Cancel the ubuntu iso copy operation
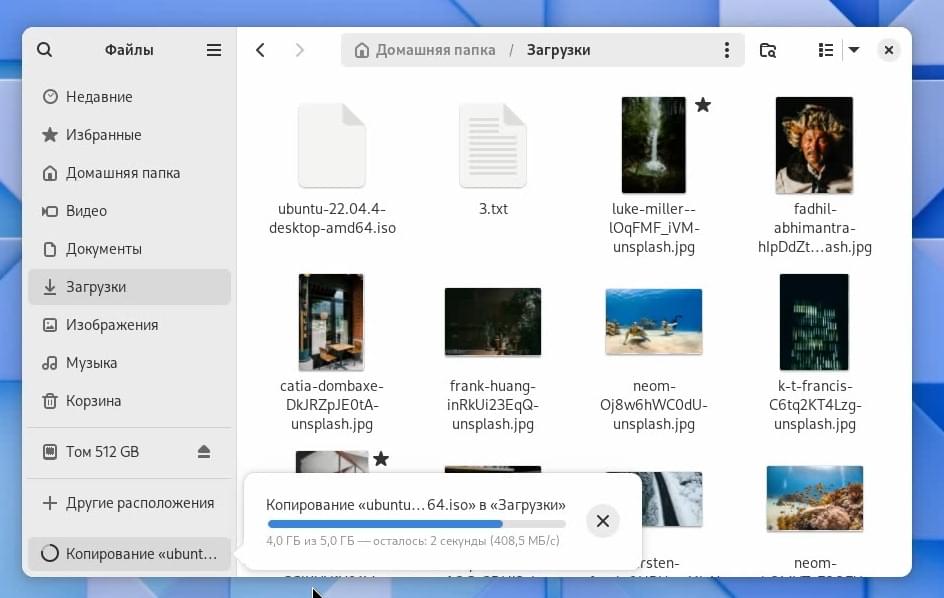 pyautogui.click(x=603, y=521)
